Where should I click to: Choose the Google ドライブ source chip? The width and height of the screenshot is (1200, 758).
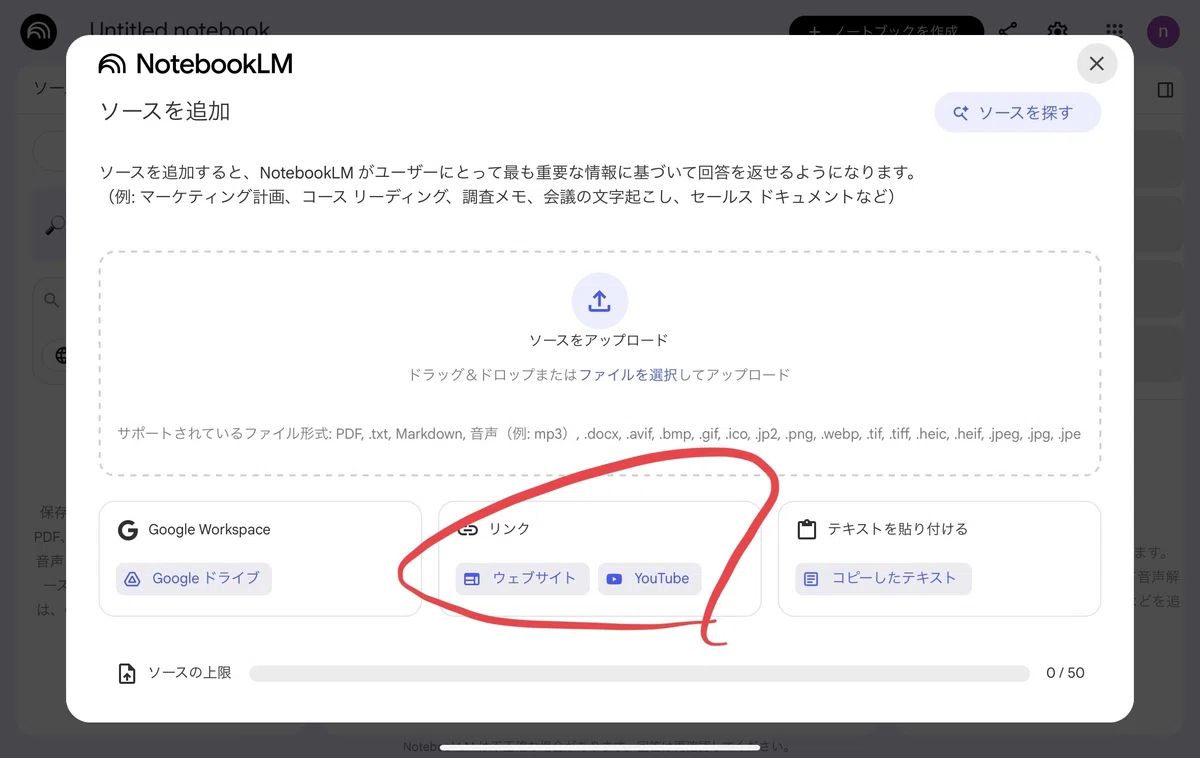coord(194,578)
